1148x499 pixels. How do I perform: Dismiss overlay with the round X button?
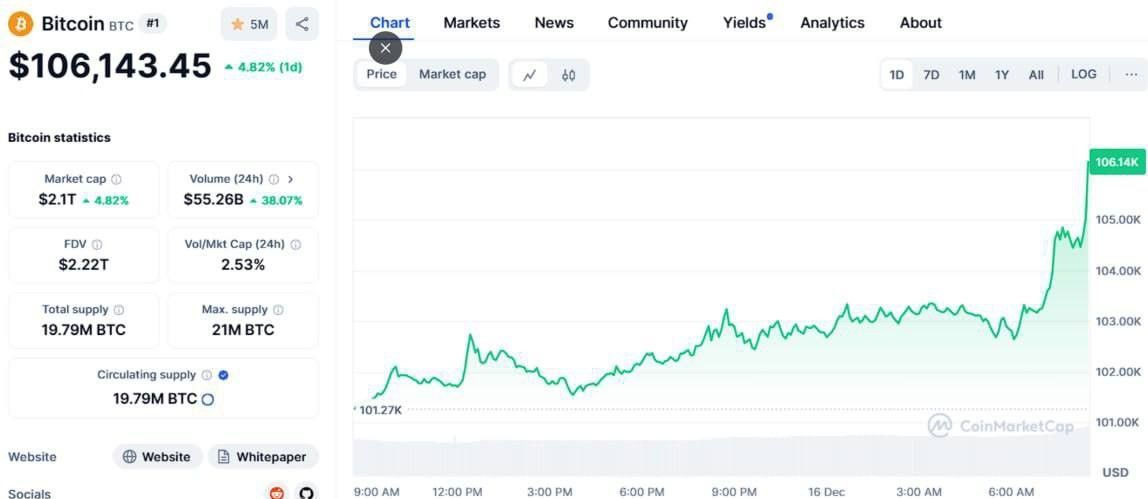pyautogui.click(x=386, y=49)
